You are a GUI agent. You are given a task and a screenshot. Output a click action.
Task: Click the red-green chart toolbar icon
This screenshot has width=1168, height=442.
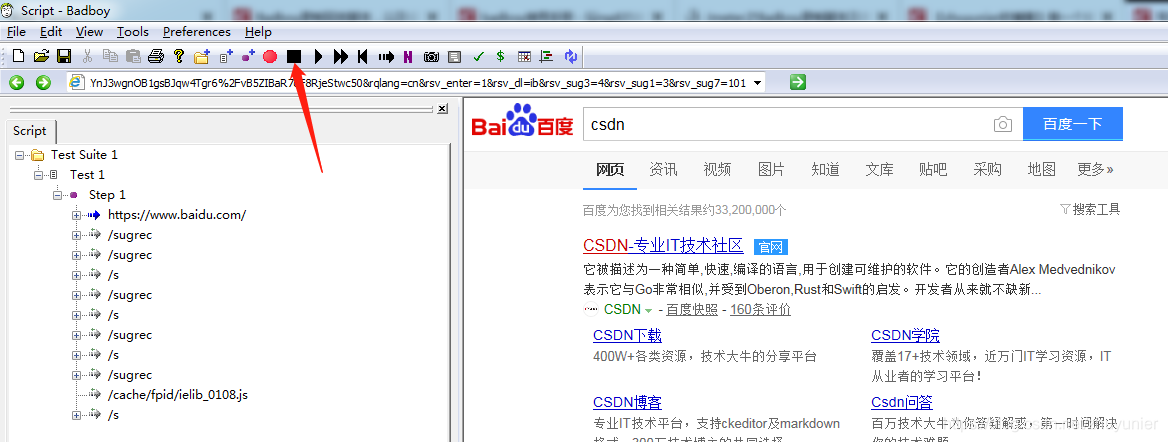547,56
